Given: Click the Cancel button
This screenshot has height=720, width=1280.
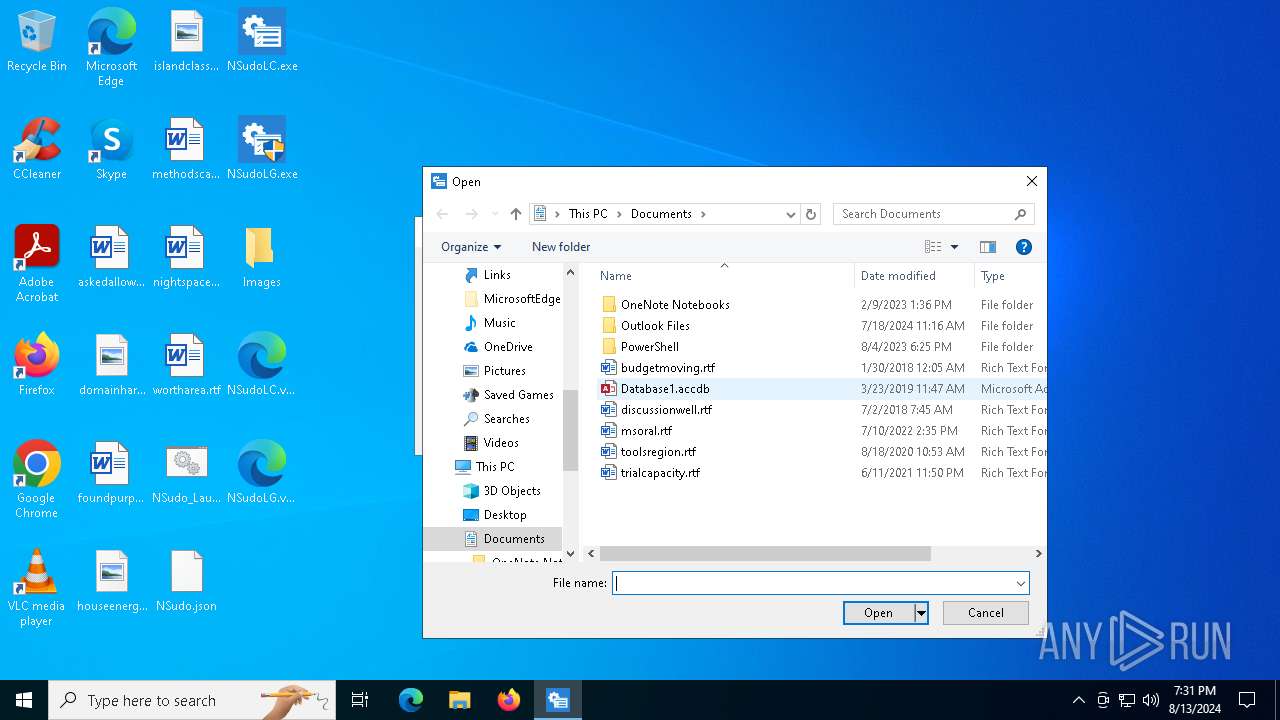Looking at the screenshot, I should [x=985, y=613].
